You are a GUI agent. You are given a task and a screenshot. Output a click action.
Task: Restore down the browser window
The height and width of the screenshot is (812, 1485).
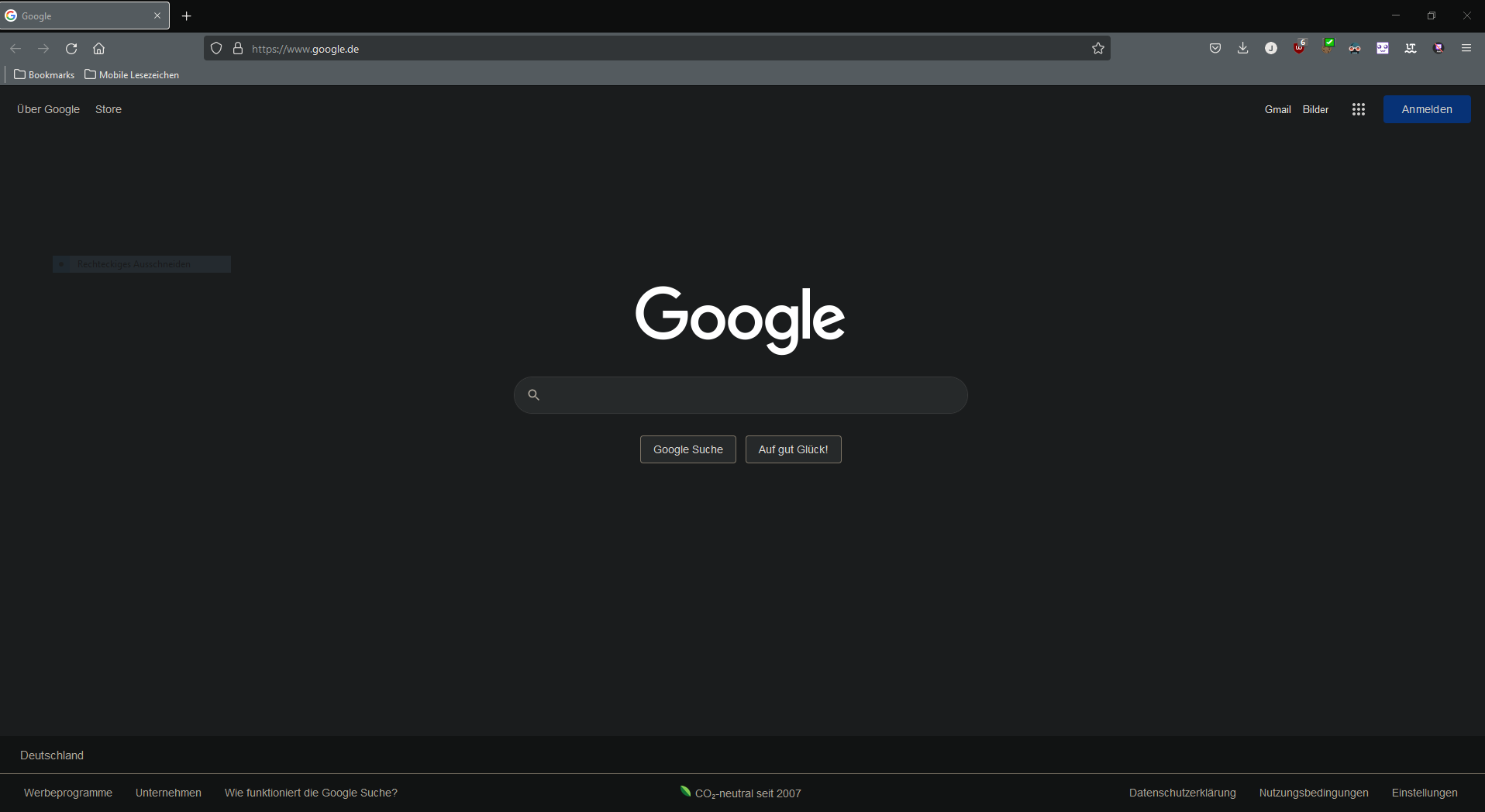pos(1432,15)
